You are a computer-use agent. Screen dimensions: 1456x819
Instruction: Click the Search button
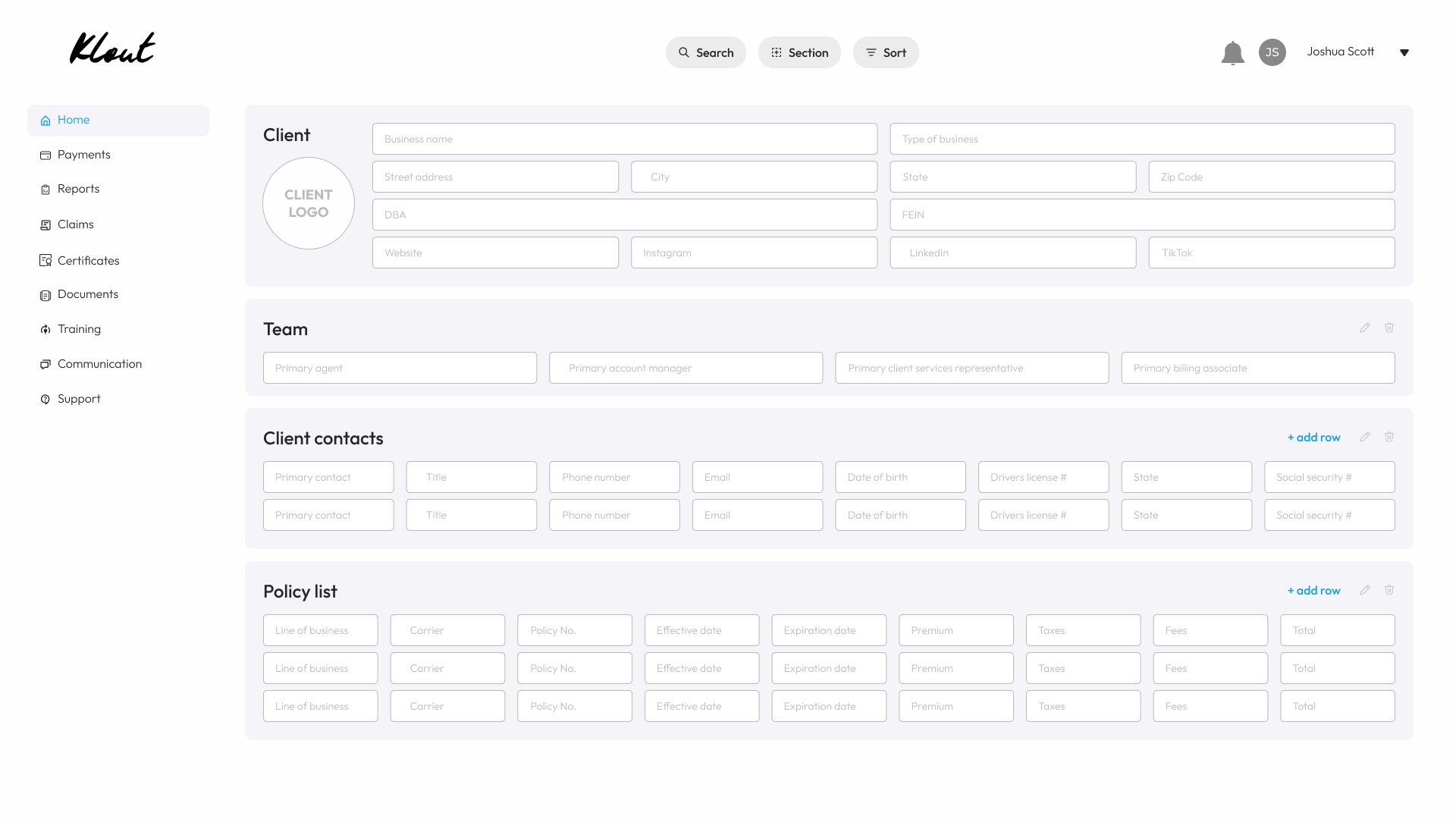click(x=705, y=52)
